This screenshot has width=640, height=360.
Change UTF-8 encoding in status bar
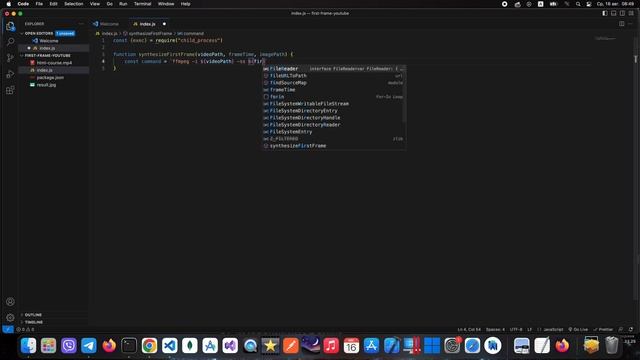[x=516, y=329]
